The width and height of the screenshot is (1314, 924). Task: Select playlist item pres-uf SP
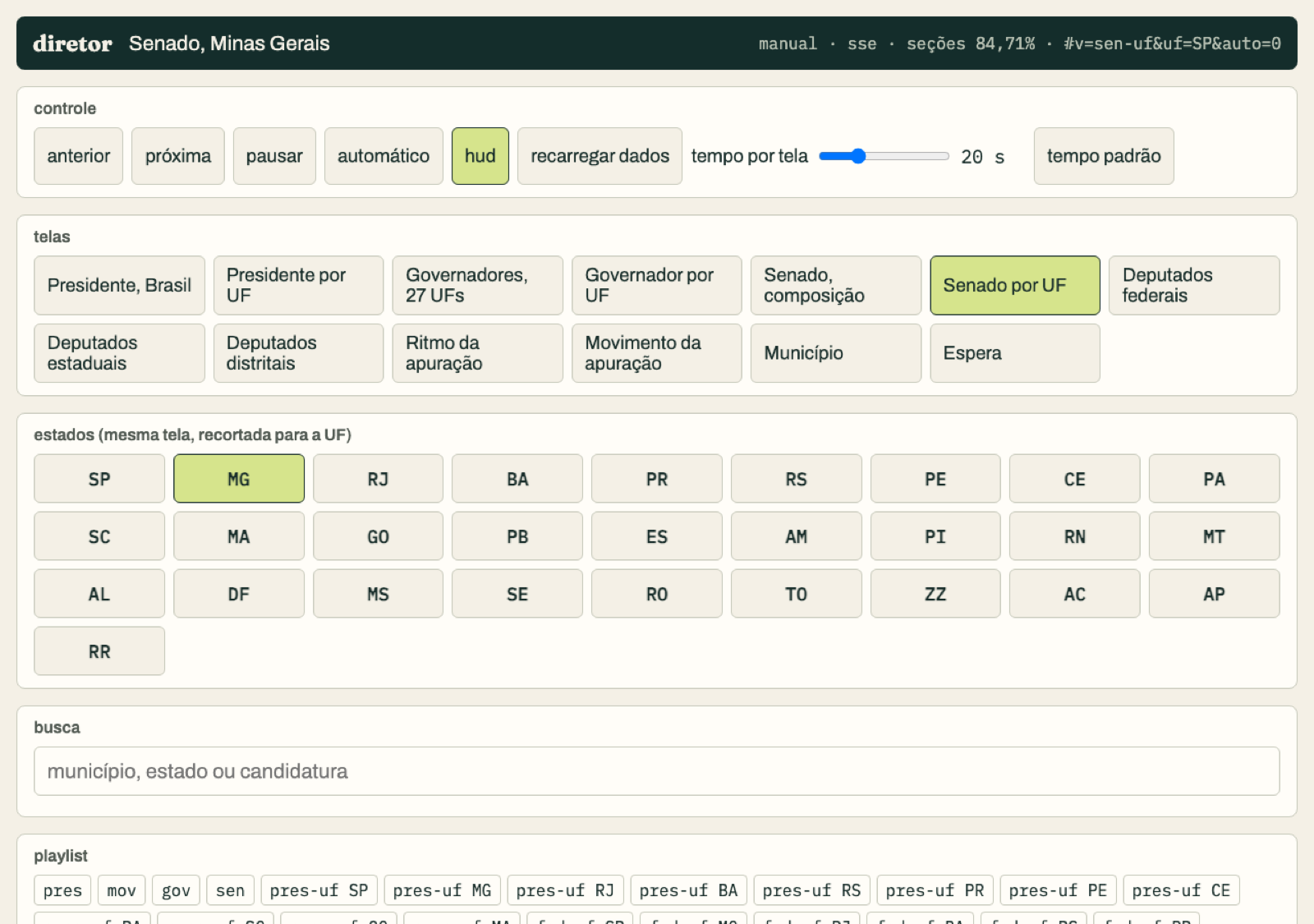tap(319, 890)
